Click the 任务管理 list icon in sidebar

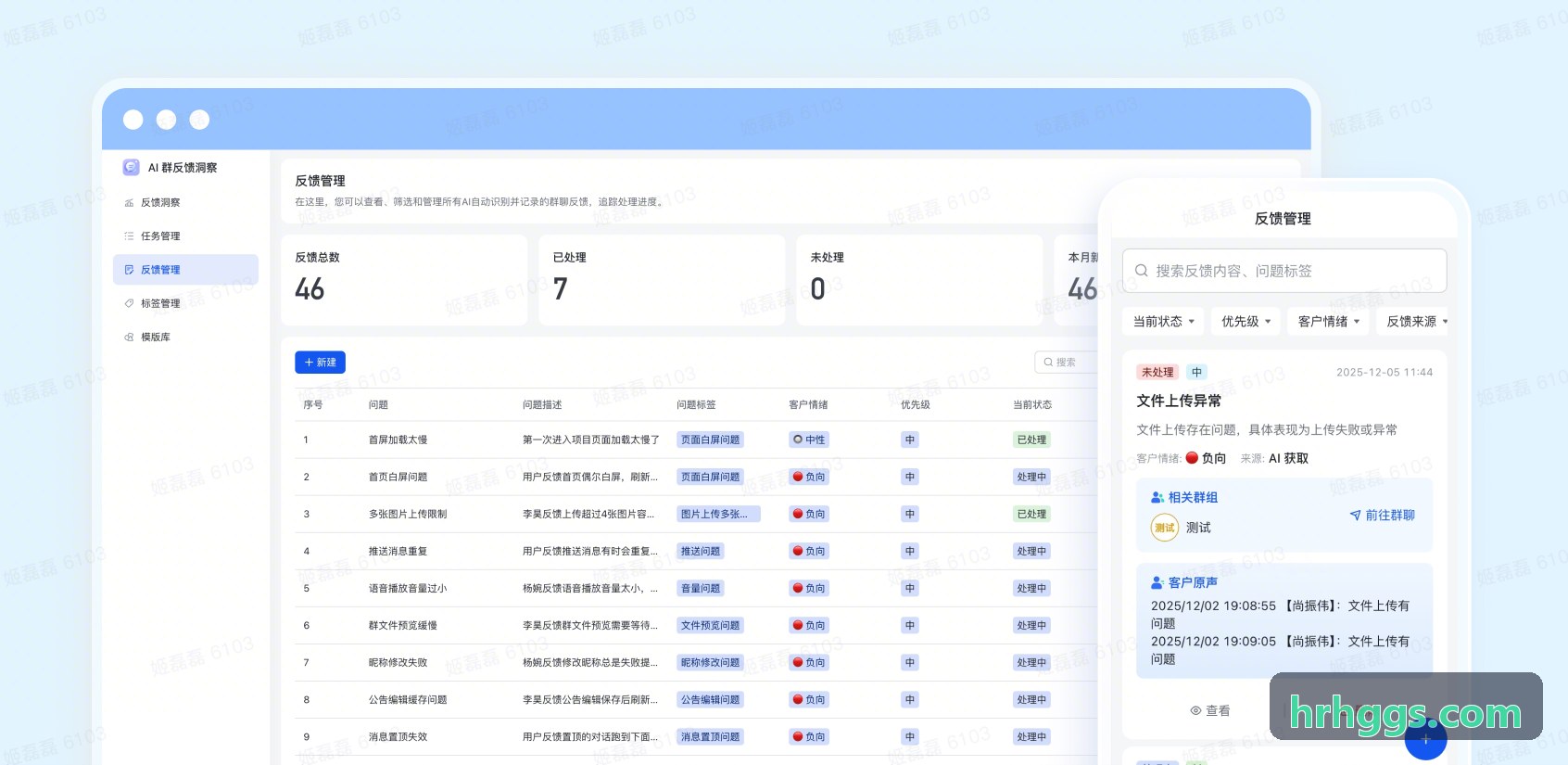coord(129,236)
